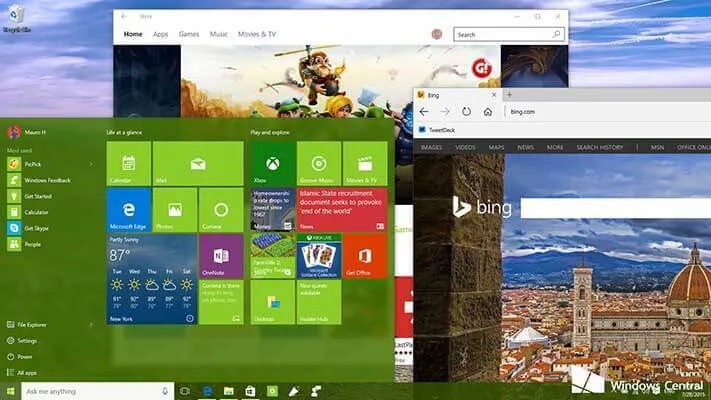Click the Store back arrow

point(123,16)
